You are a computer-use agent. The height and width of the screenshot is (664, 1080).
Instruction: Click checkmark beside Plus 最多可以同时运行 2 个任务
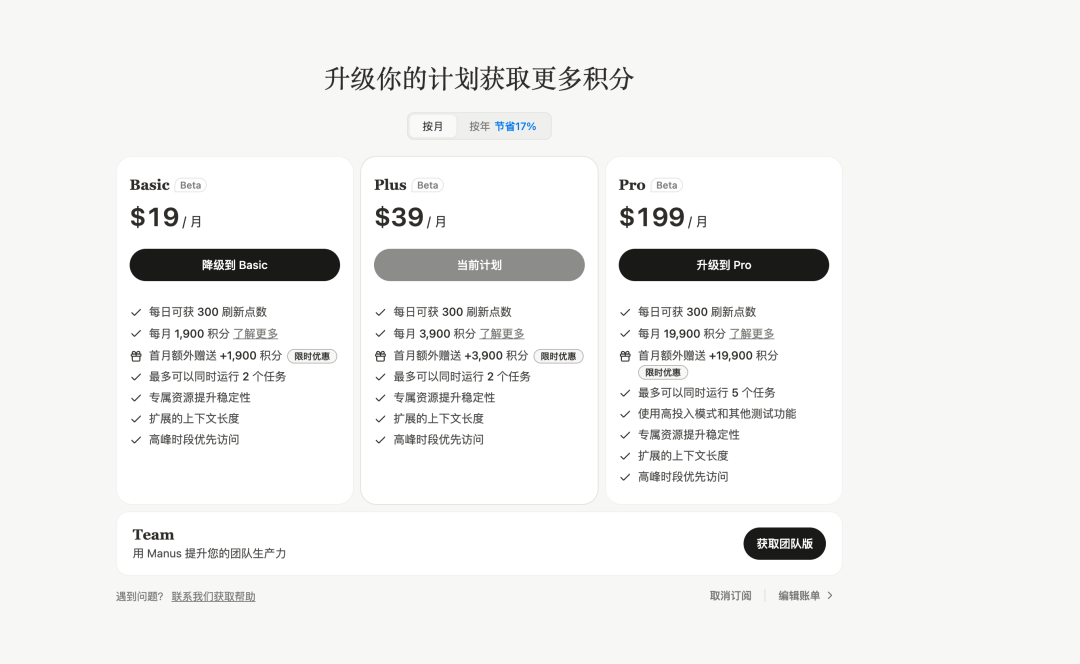coord(380,377)
